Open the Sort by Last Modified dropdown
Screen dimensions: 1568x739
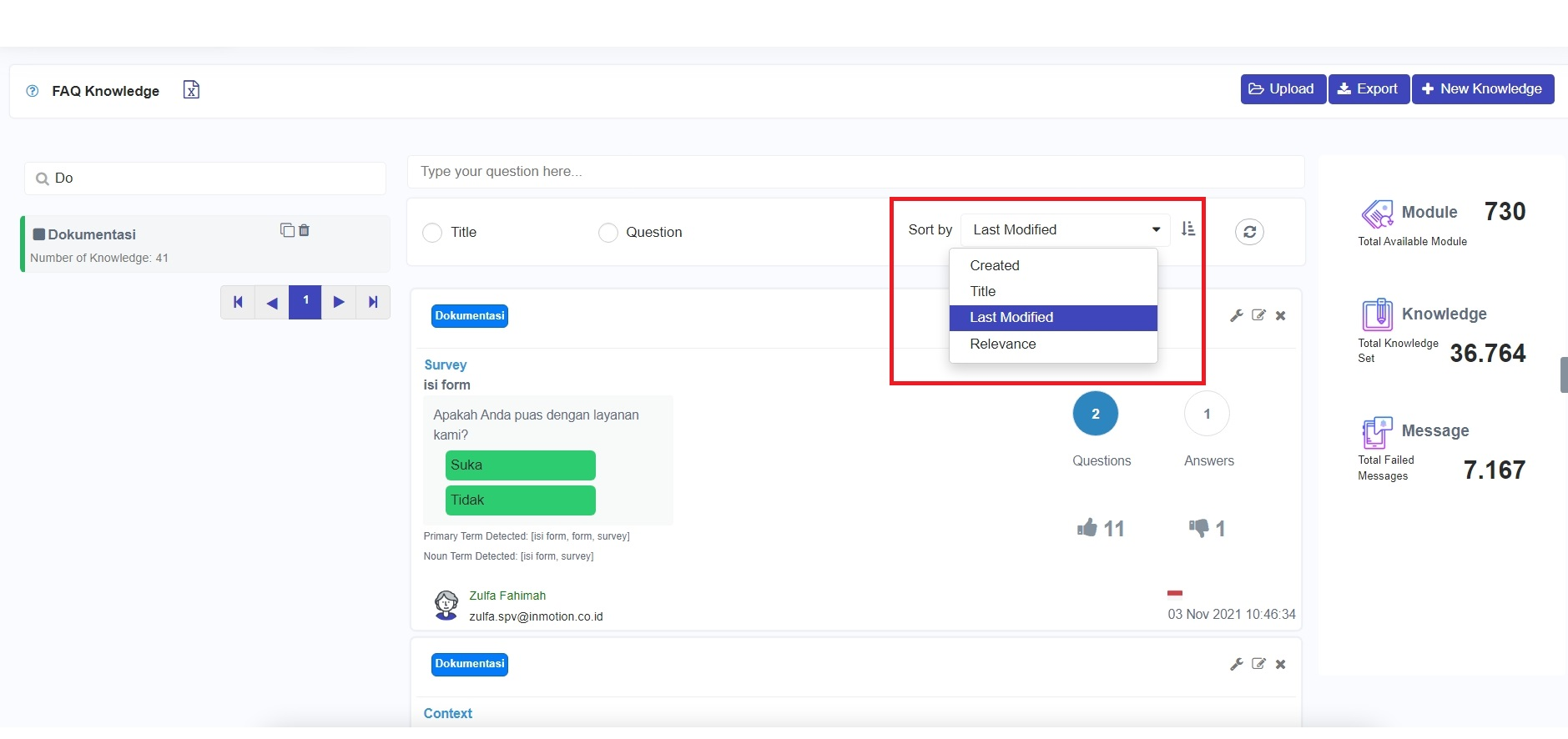tap(1065, 230)
